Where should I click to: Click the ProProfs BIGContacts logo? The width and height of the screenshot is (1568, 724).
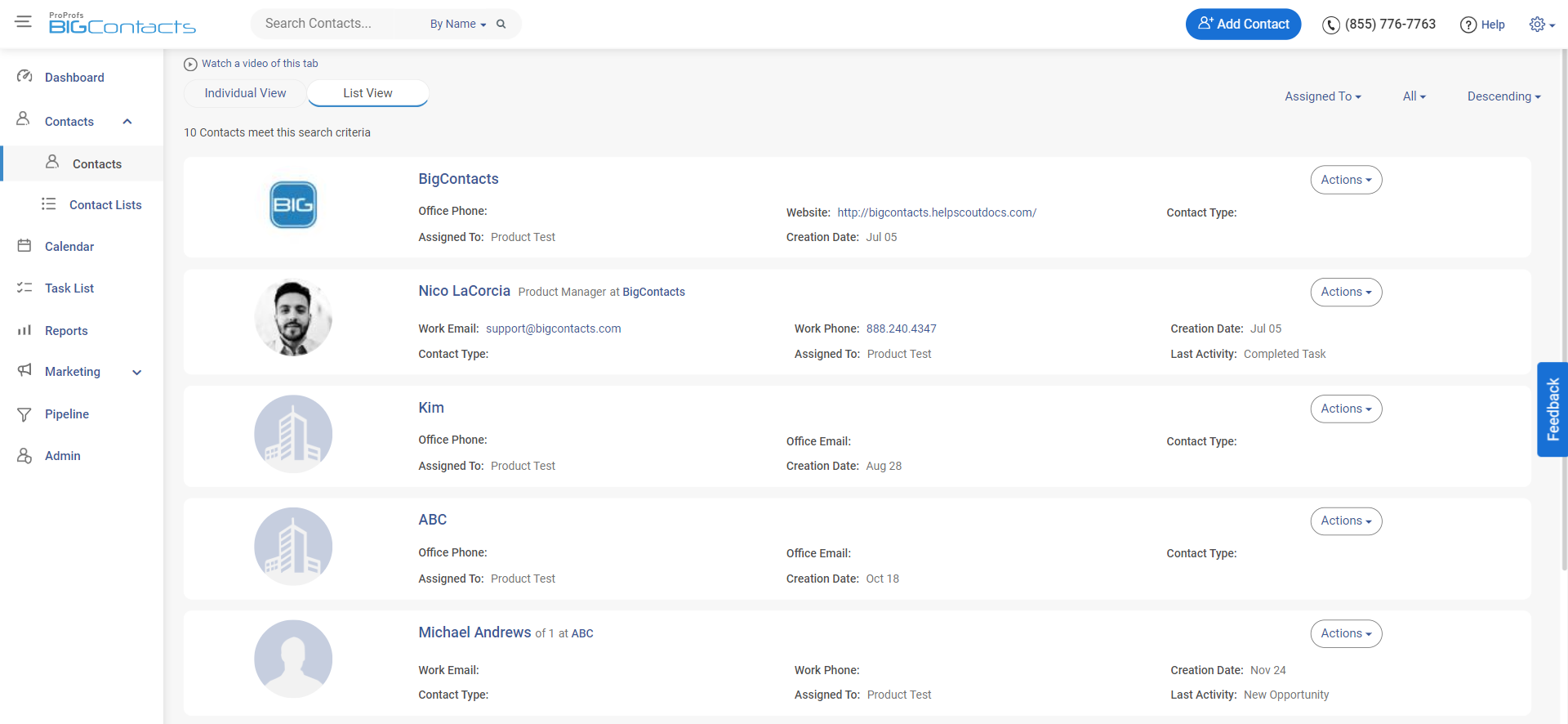tap(122, 23)
